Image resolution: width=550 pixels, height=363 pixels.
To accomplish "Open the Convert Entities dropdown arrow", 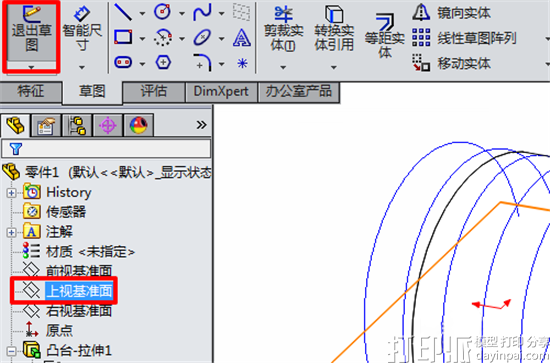I will pyautogui.click(x=334, y=67).
